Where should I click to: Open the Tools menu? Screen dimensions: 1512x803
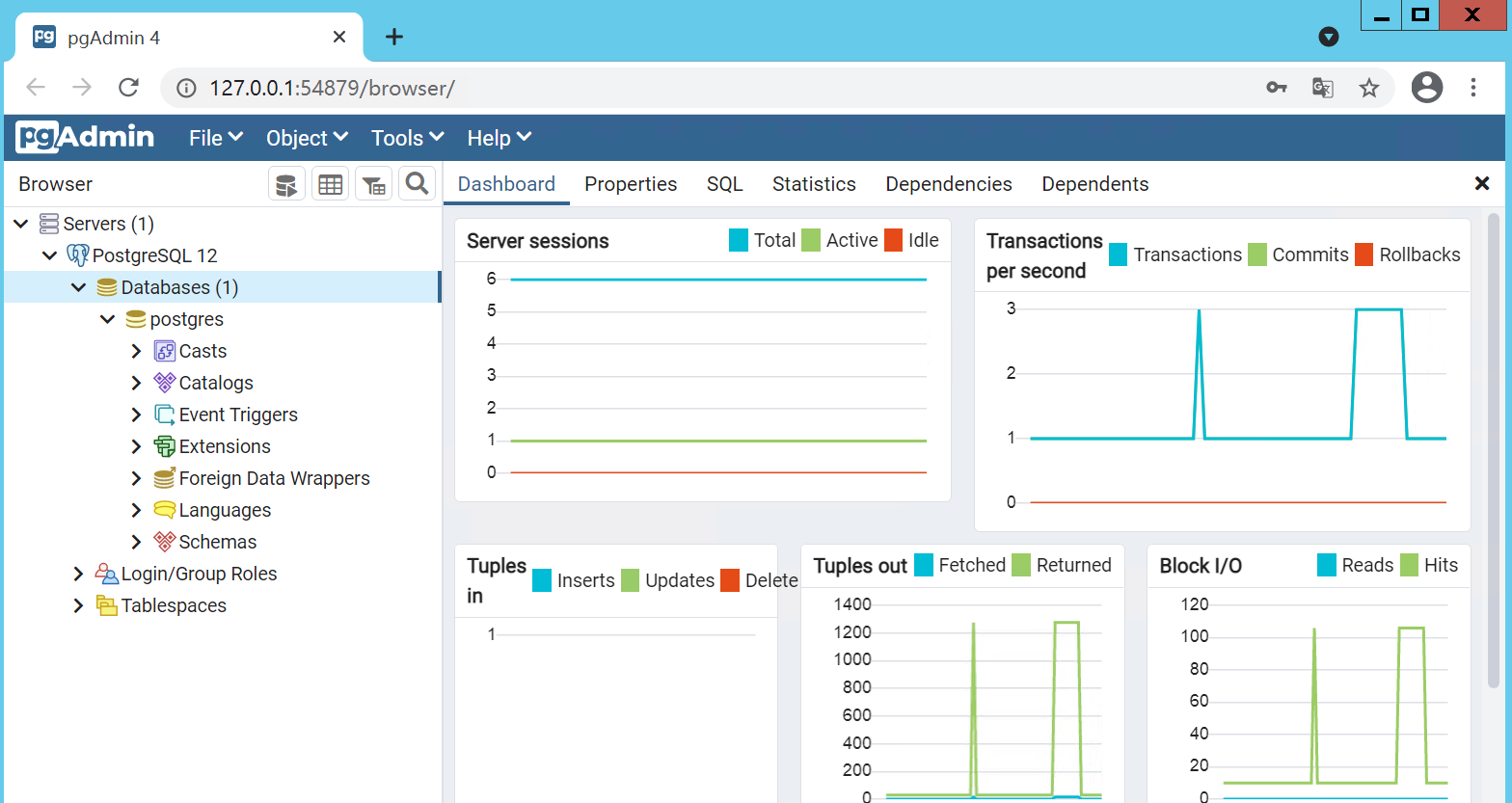coord(408,138)
